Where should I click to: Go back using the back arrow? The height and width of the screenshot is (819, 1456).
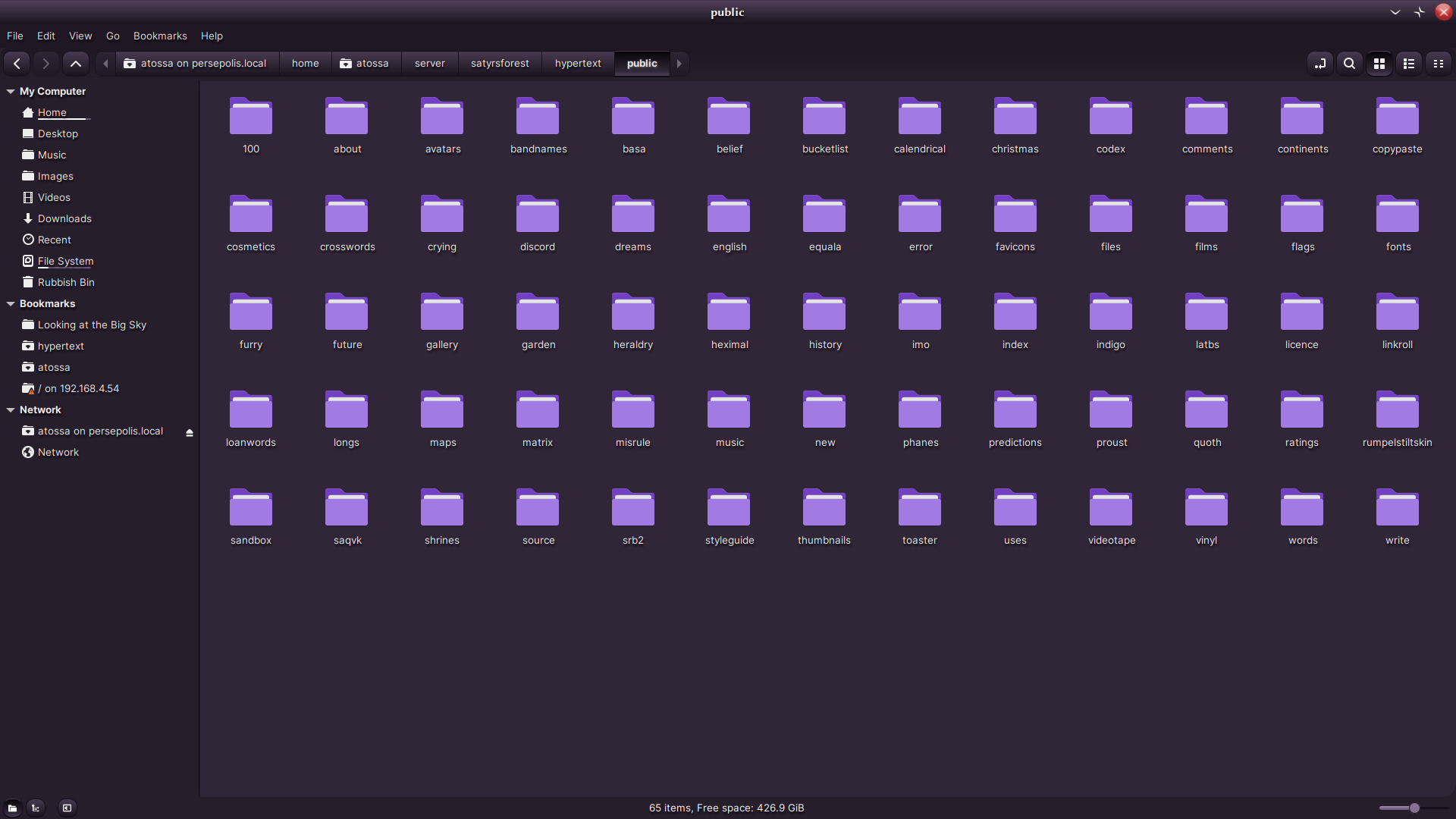pyautogui.click(x=16, y=63)
